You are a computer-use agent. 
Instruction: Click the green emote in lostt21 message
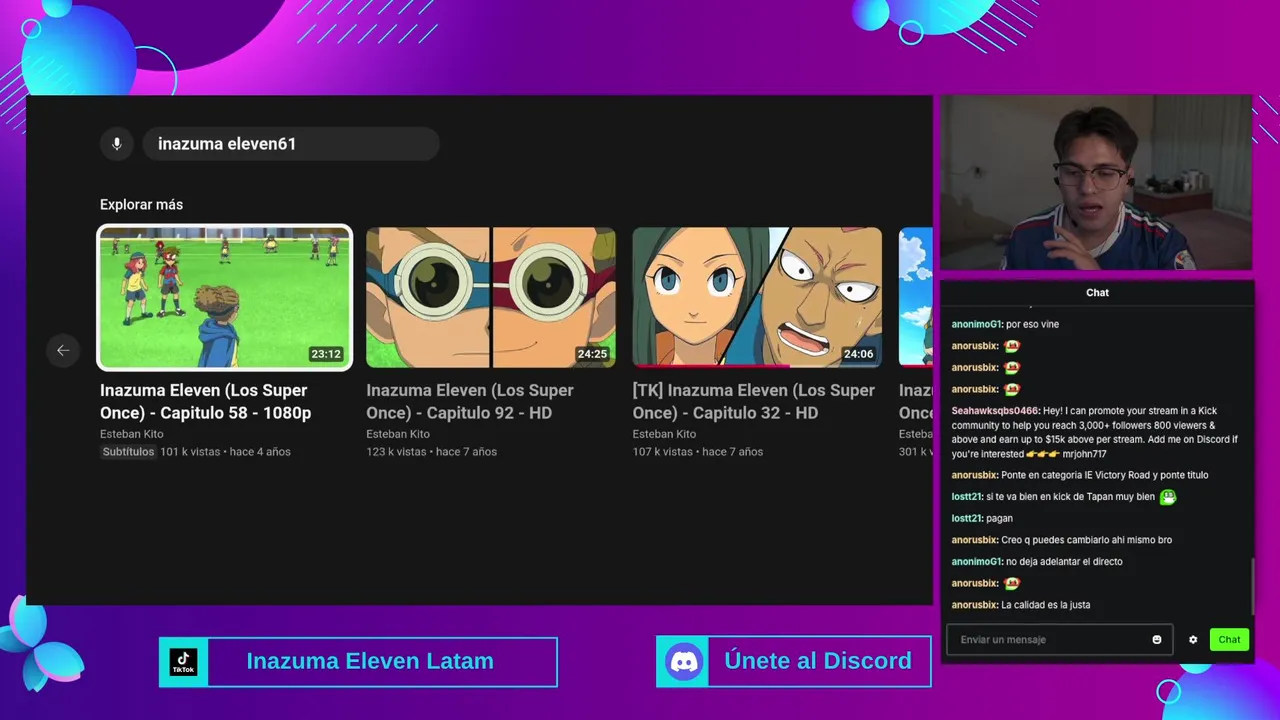point(1167,497)
